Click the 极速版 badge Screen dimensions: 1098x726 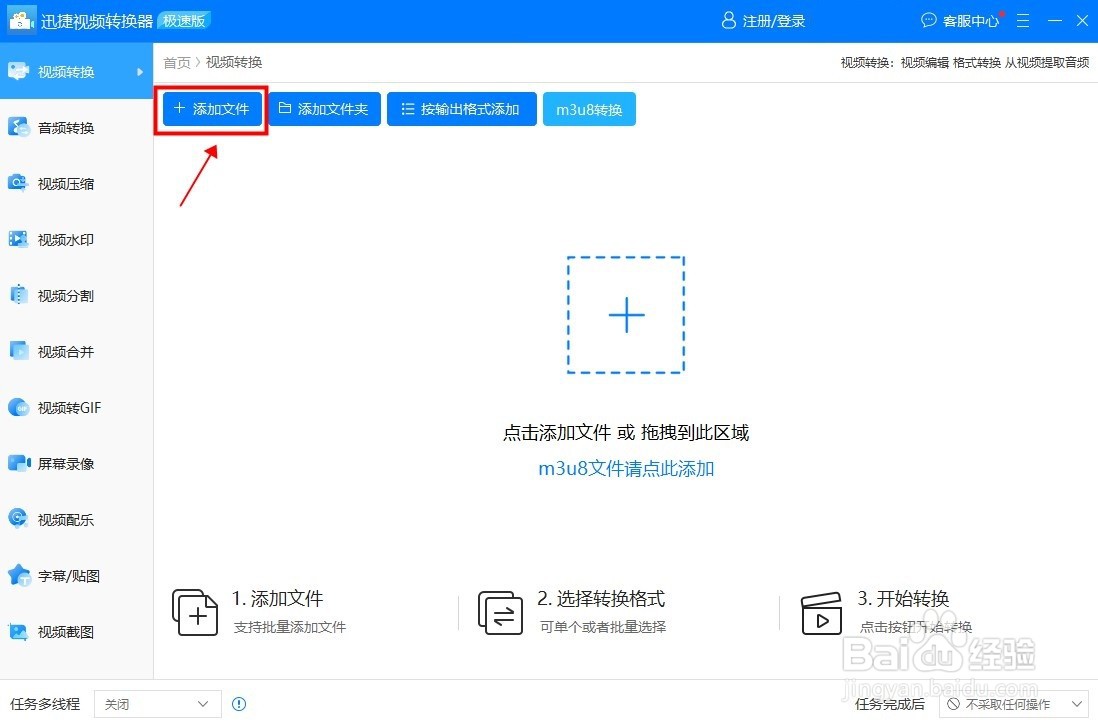[x=184, y=21]
